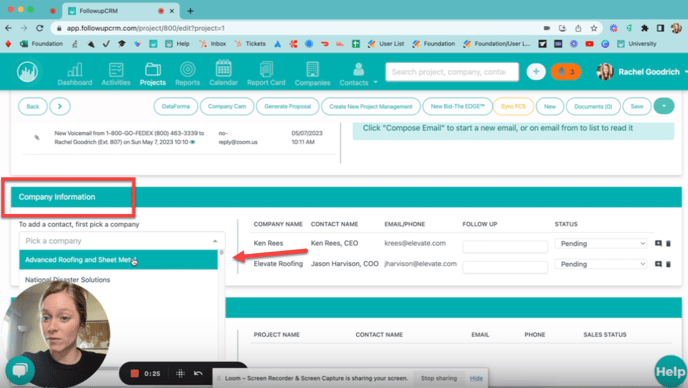The height and width of the screenshot is (388, 688).
Task: Click krees@elevate.com email address
Action: click(x=415, y=243)
